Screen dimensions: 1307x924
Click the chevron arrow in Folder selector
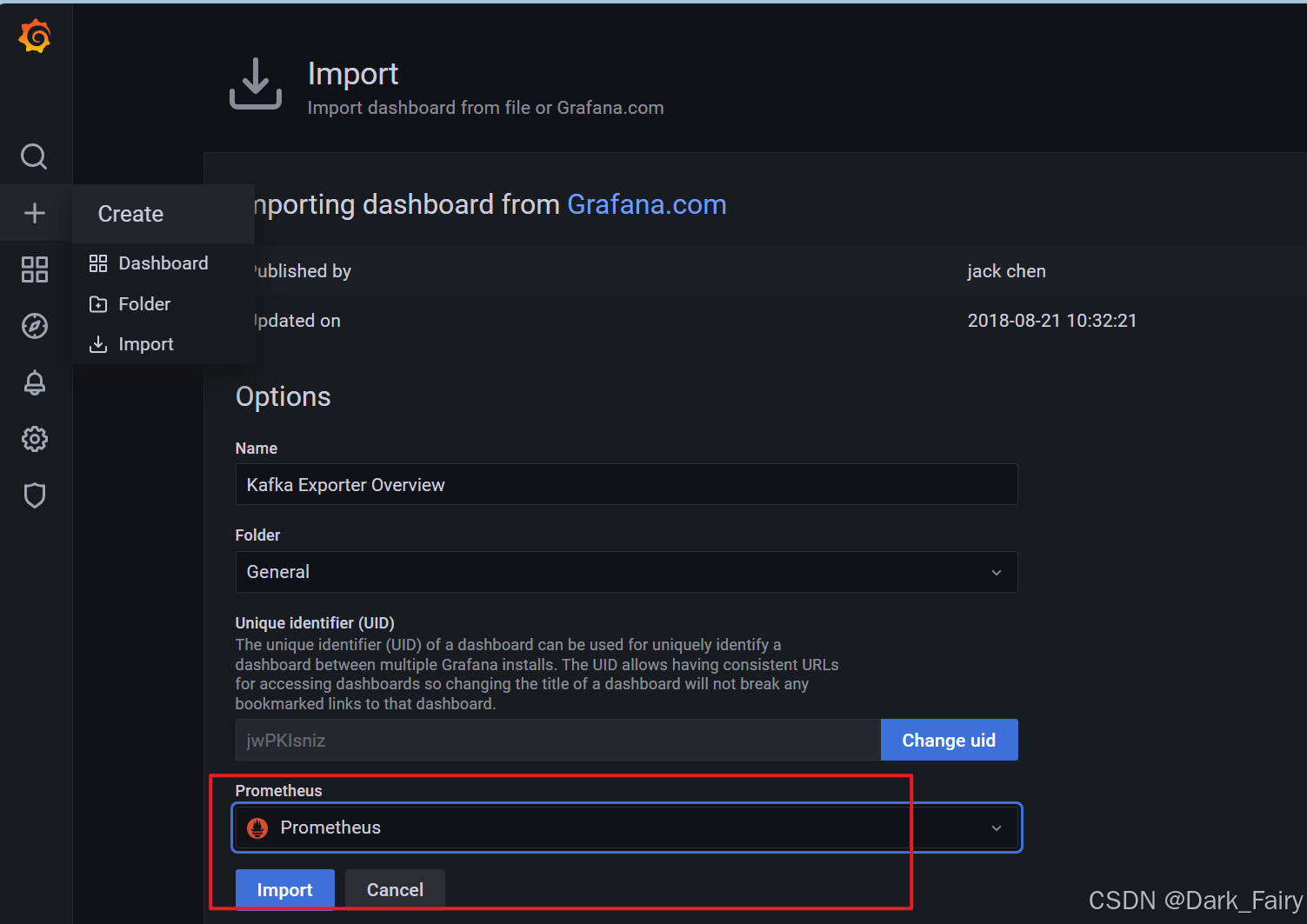[997, 573]
